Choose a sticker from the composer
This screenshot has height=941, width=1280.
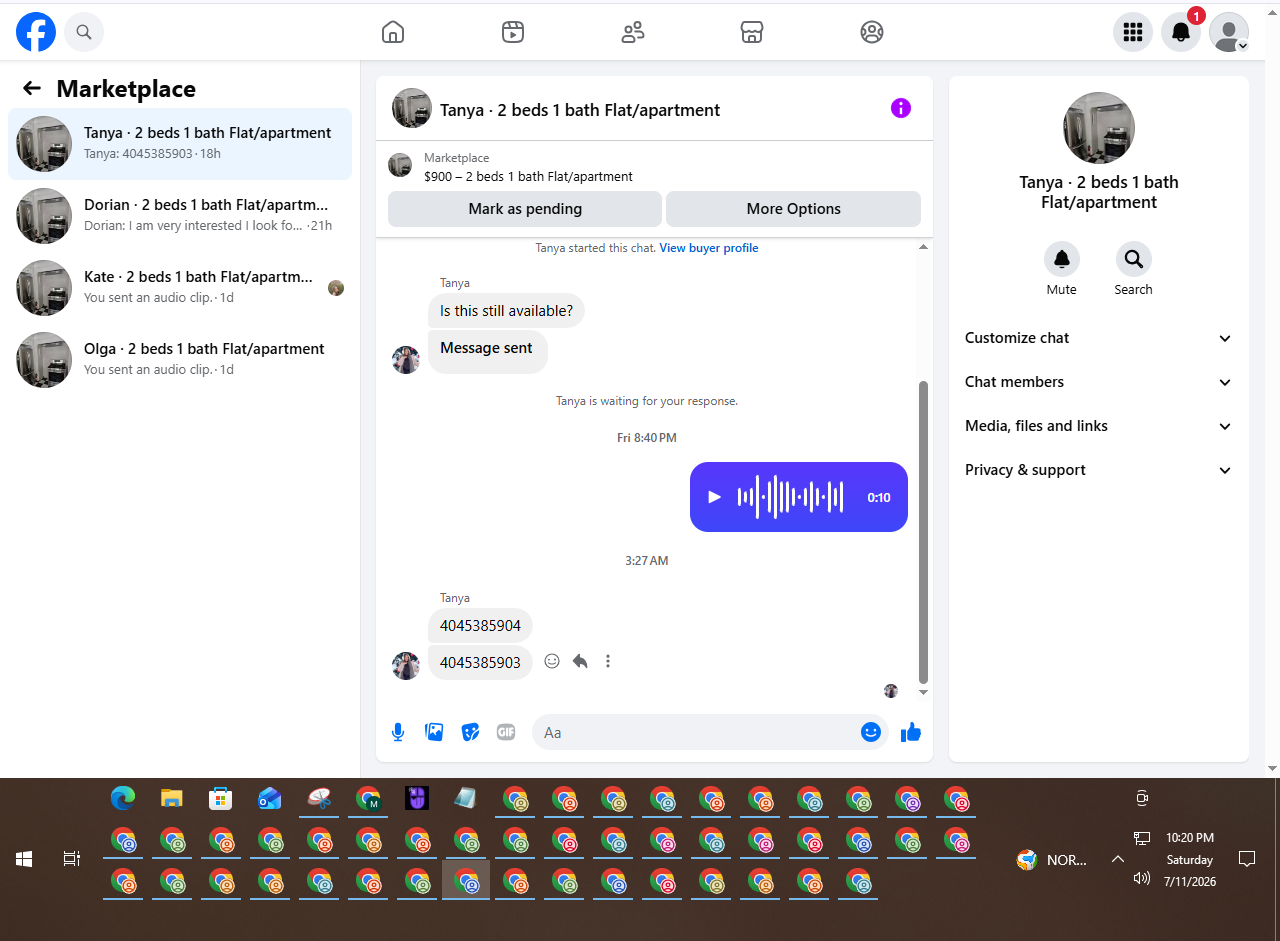(470, 732)
